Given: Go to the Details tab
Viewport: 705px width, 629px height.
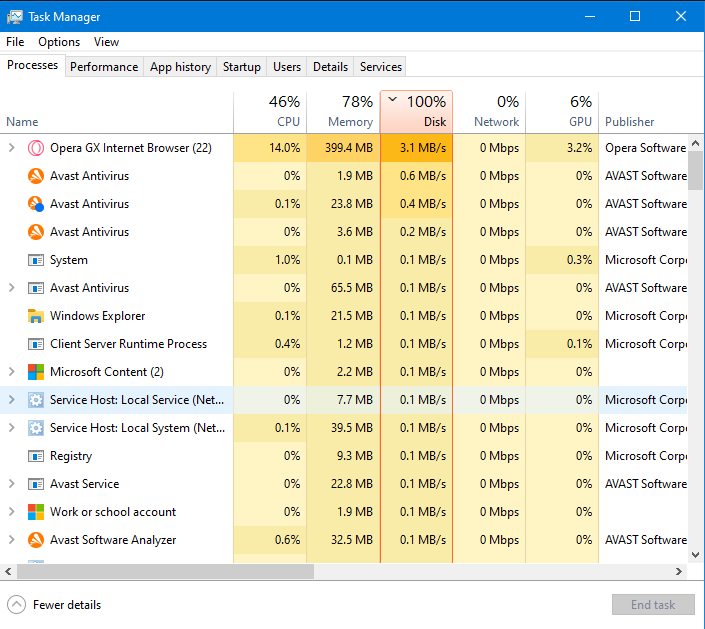Looking at the screenshot, I should click(x=330, y=67).
